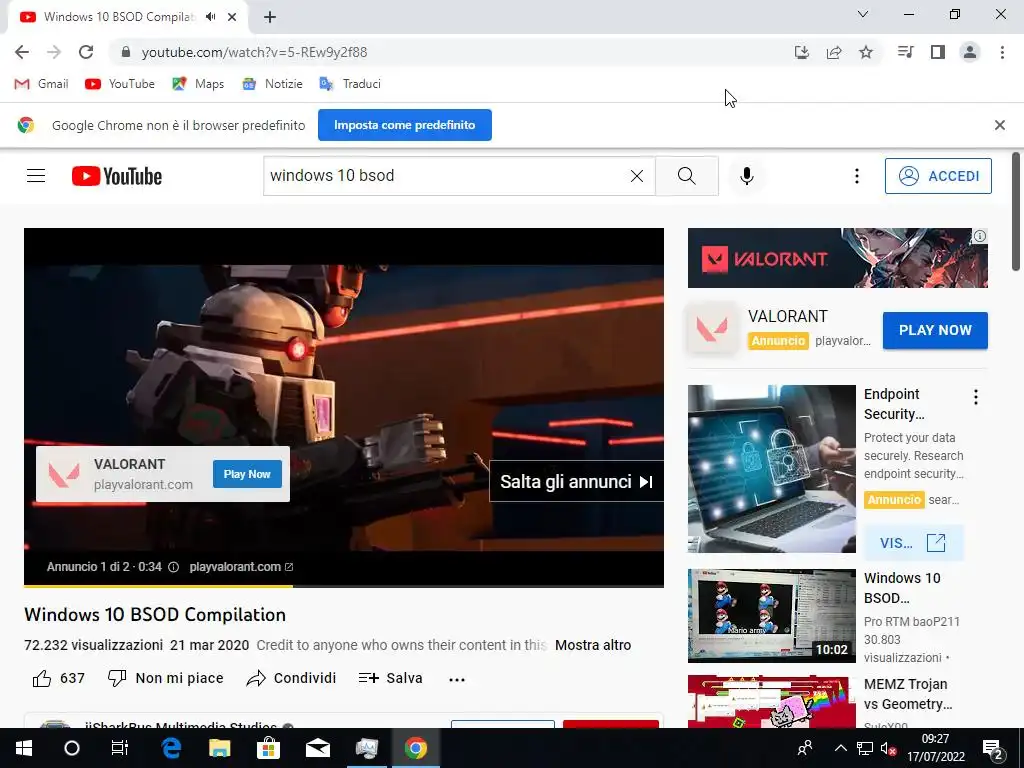Click Condividi to share the video
This screenshot has height=768, width=1024.
coord(291,679)
